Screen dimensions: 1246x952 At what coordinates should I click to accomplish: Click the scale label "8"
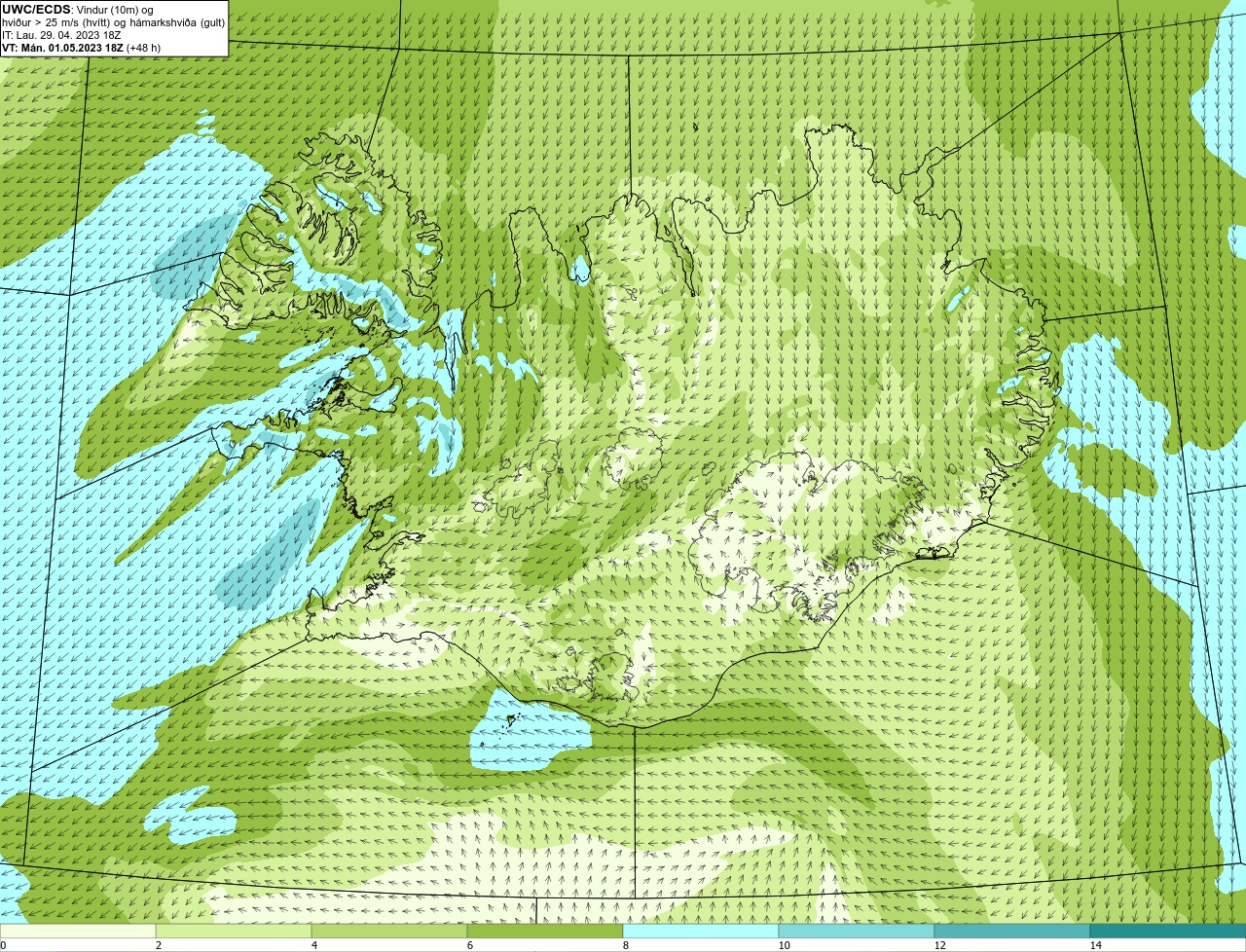(x=626, y=945)
